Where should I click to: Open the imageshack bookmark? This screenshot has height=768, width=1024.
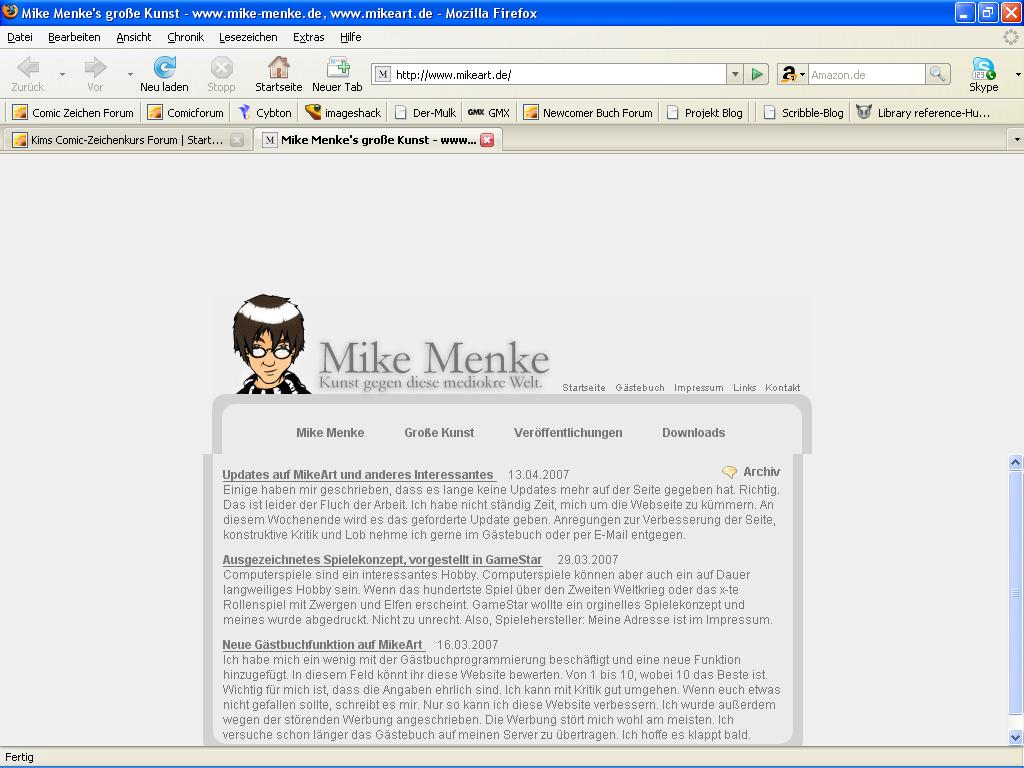(343, 113)
